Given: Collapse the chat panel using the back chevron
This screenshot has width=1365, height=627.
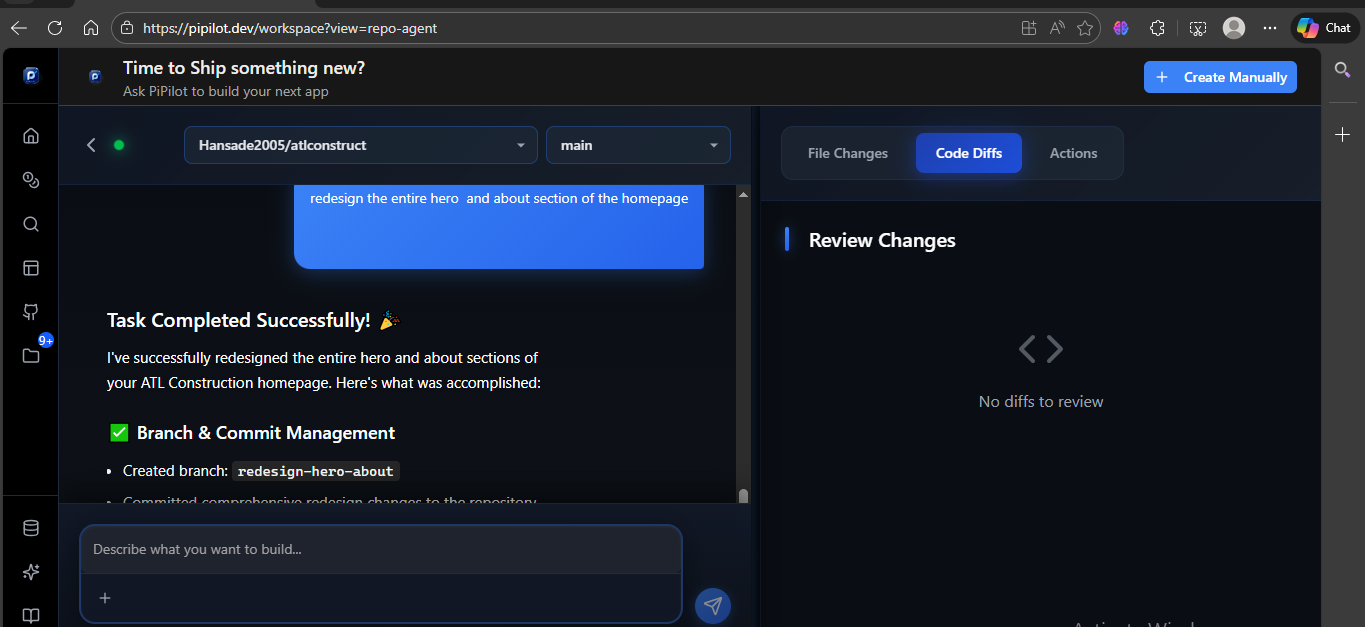Looking at the screenshot, I should [x=91, y=144].
